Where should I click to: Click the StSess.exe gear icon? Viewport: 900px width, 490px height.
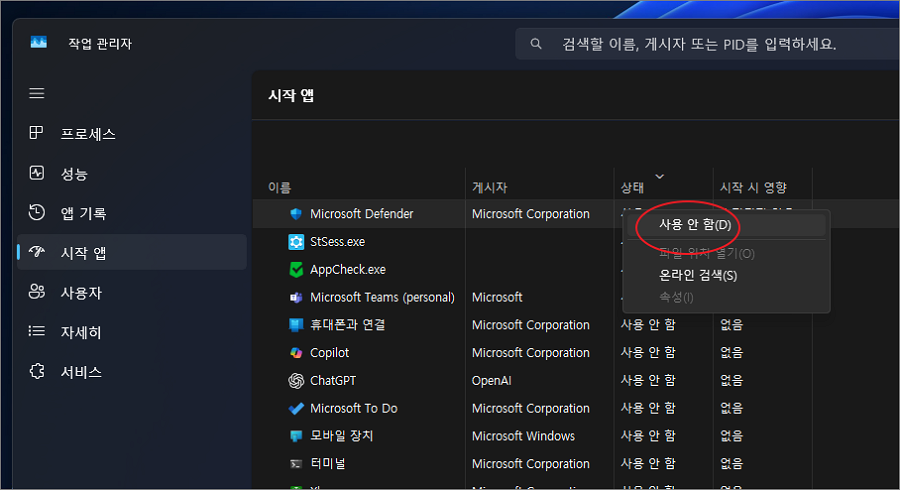pos(296,242)
